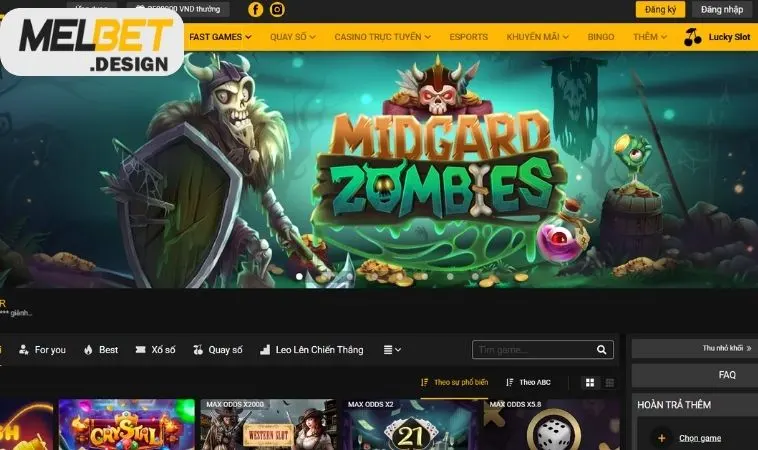Select the last banner carousel dot
758x450 pixels.
(x=475, y=276)
